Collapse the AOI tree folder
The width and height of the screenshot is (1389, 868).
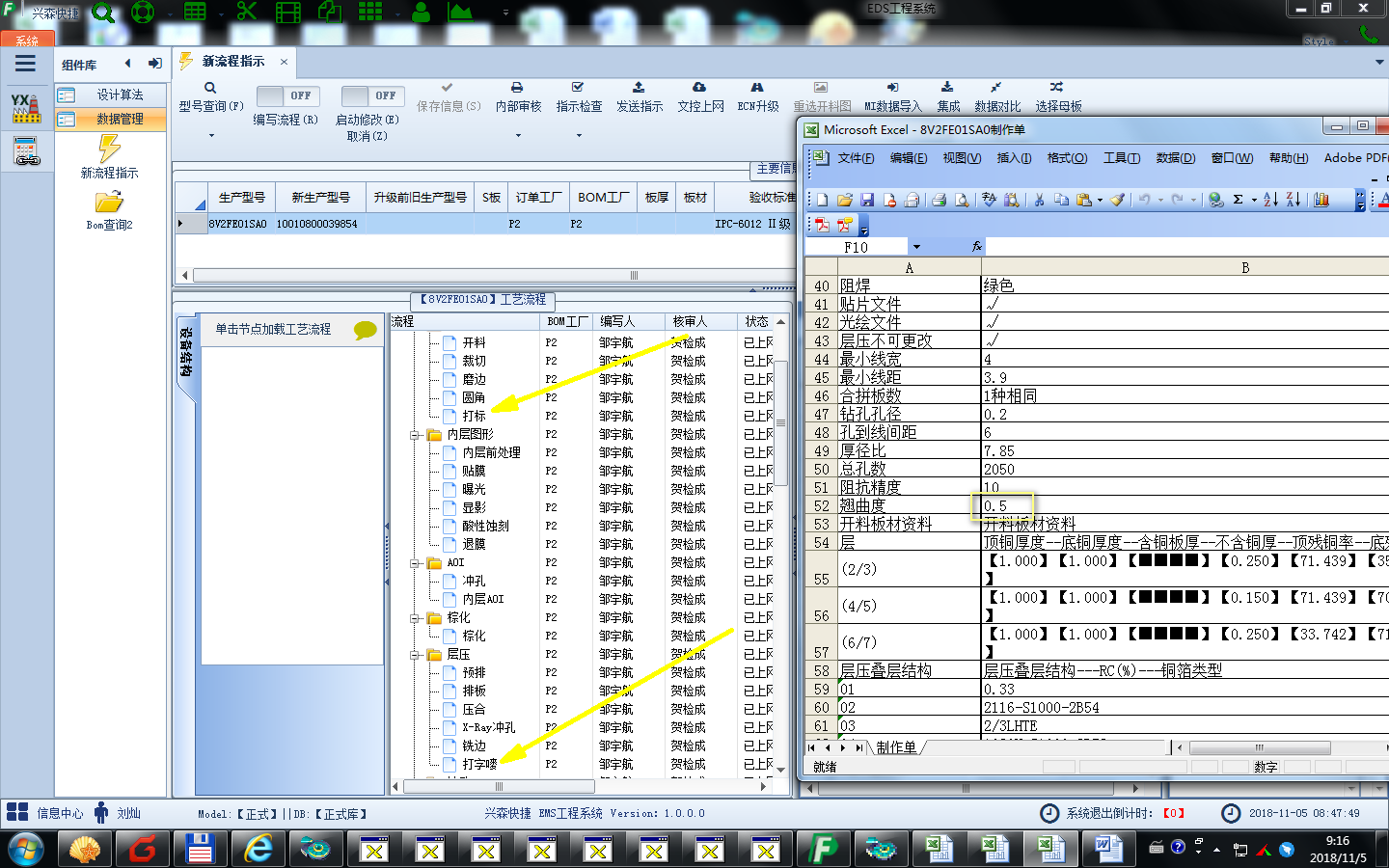click(415, 563)
